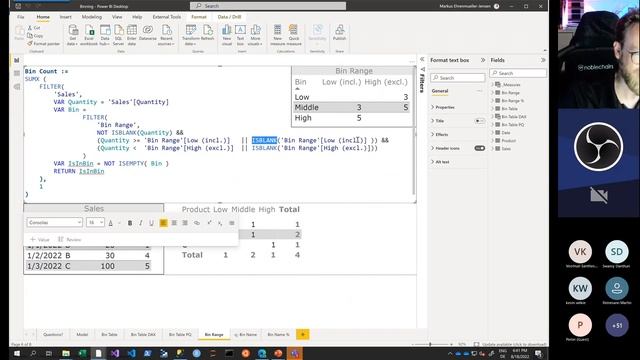Center align text in the text box toolbar
The height and width of the screenshot is (360, 640).
174,223
